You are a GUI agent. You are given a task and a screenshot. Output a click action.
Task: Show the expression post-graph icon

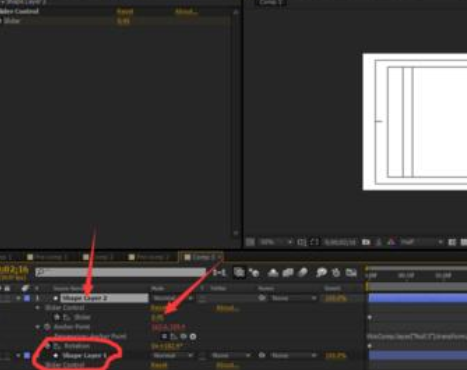(x=174, y=337)
